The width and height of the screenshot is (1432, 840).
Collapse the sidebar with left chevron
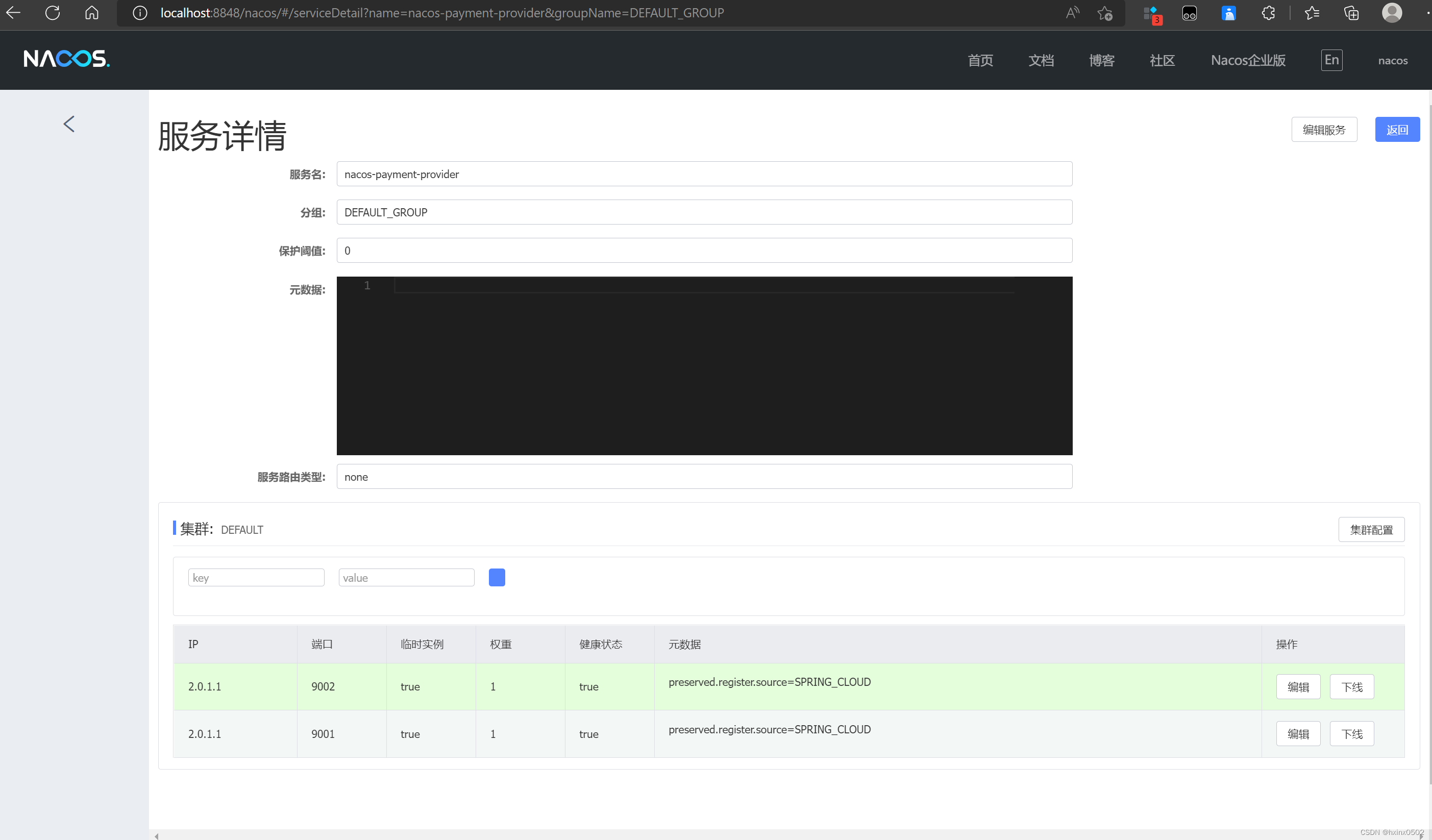coord(69,124)
